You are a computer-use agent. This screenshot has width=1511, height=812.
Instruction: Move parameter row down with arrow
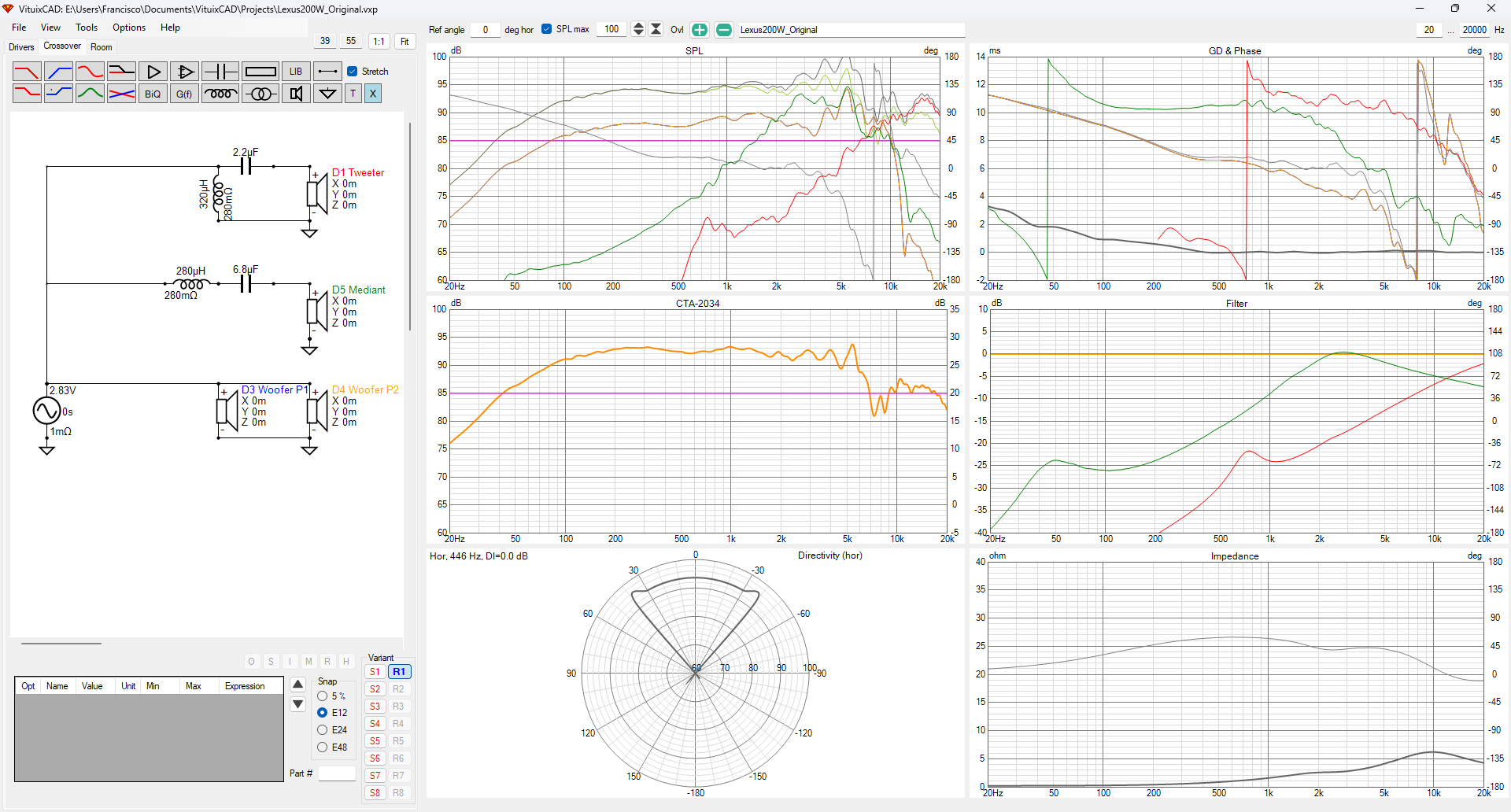click(298, 704)
